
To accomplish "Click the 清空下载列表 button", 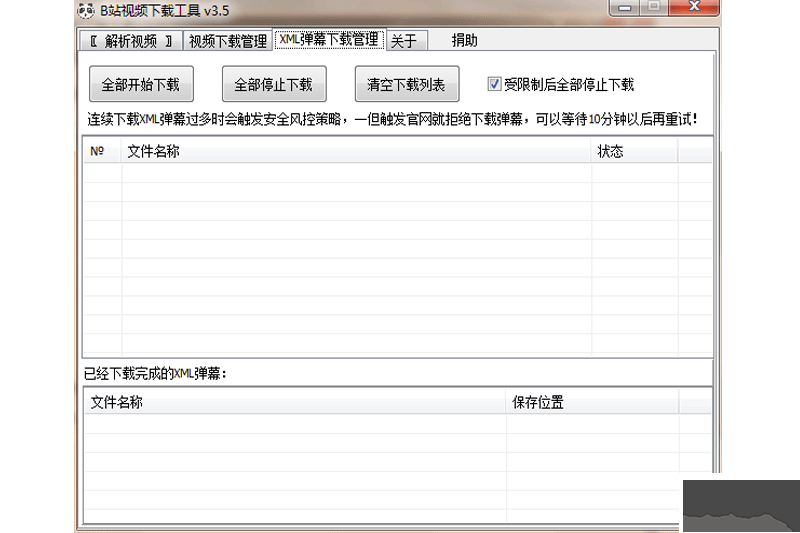I will 407,84.
